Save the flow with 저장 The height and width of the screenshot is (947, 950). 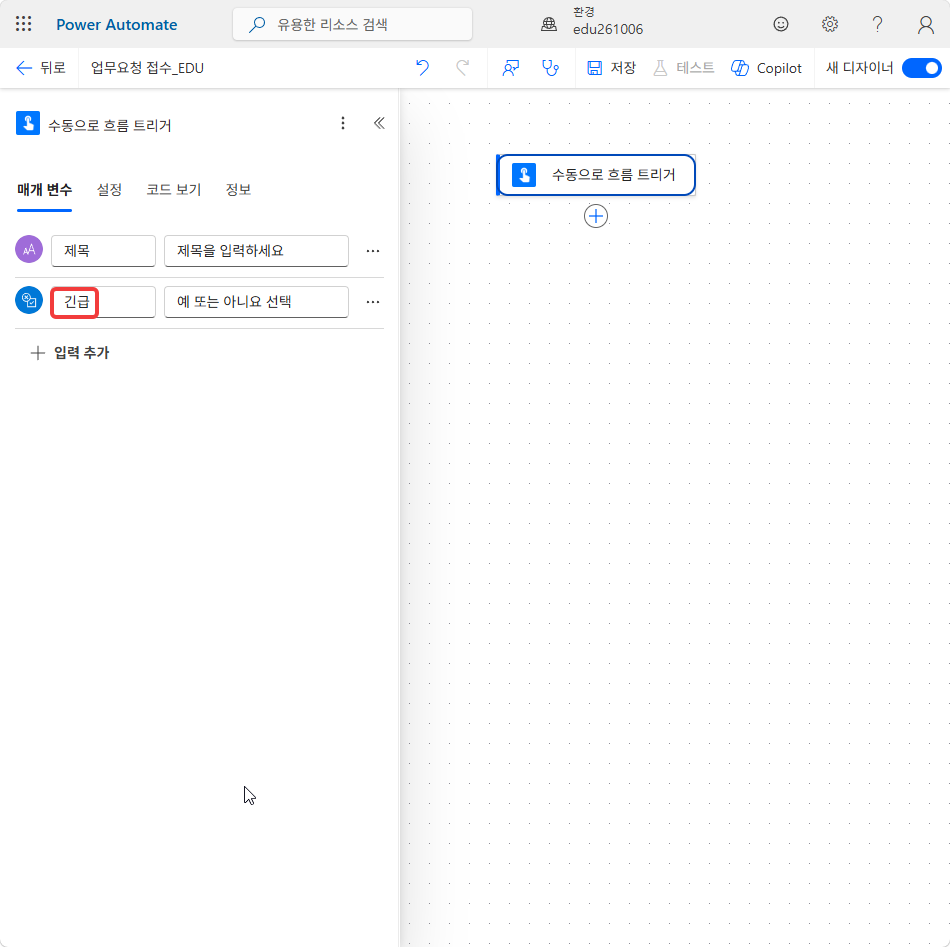tap(611, 68)
